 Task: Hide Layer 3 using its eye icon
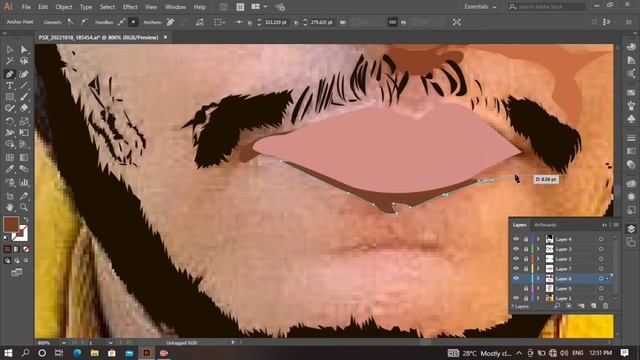click(x=516, y=249)
